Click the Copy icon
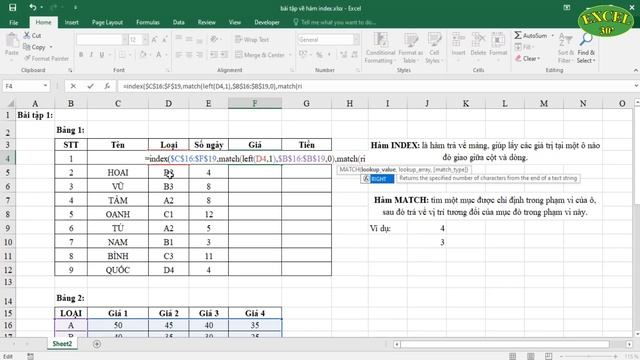The height and width of the screenshot is (360, 640). [27, 47]
